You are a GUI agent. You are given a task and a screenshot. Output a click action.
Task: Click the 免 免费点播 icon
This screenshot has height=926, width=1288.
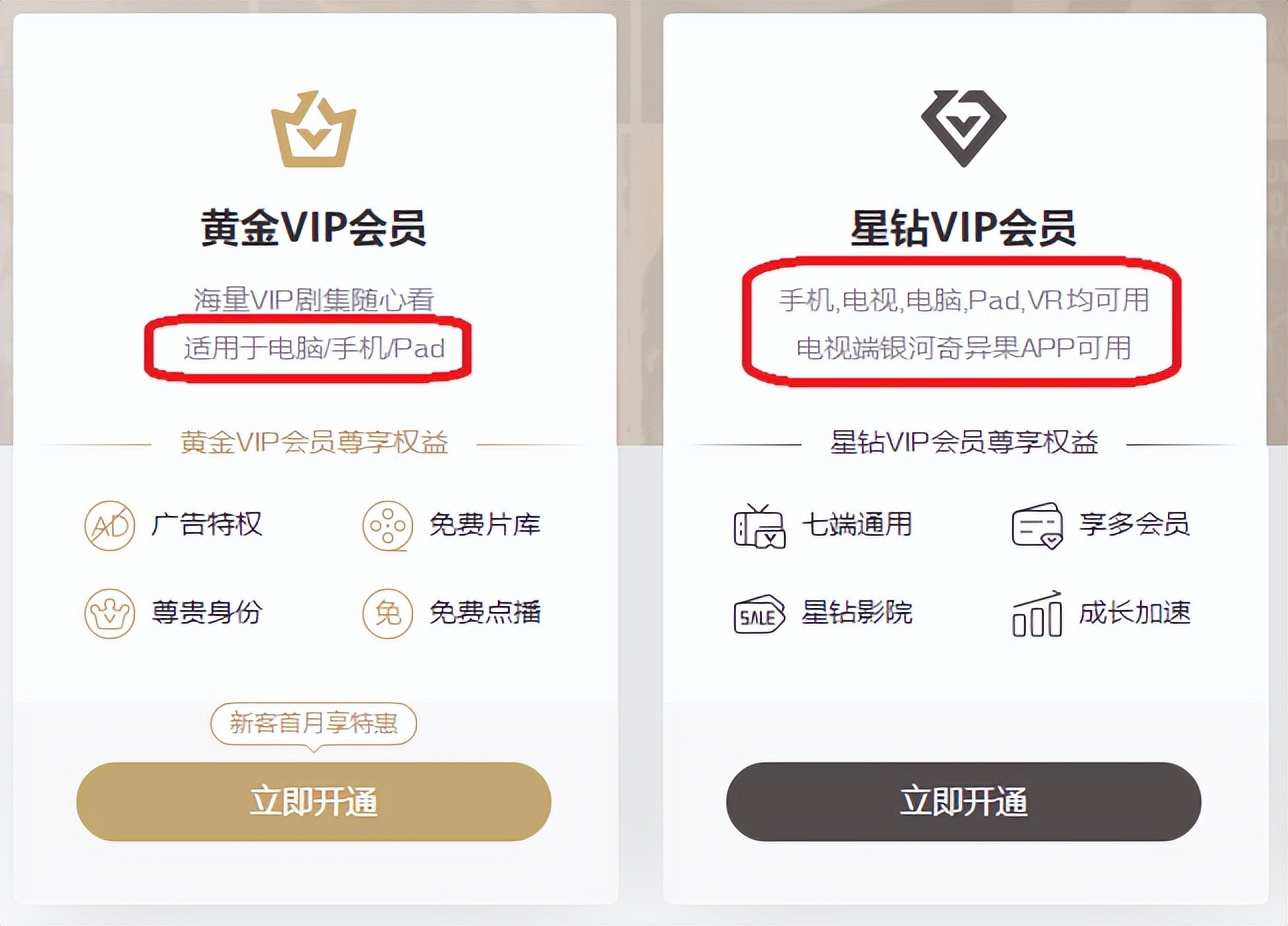(388, 613)
